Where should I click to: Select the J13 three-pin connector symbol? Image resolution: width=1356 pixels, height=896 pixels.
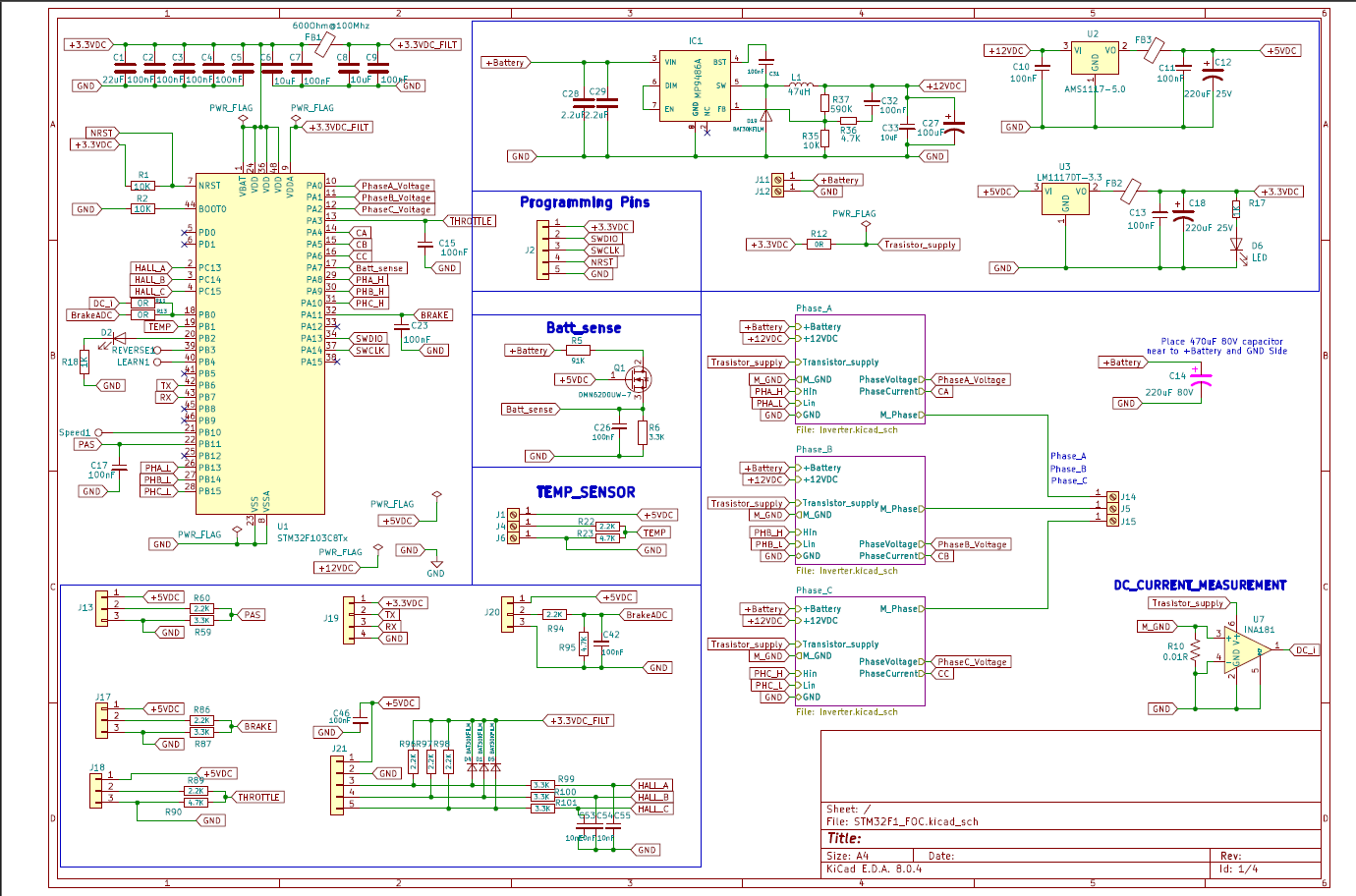pyautogui.click(x=100, y=606)
